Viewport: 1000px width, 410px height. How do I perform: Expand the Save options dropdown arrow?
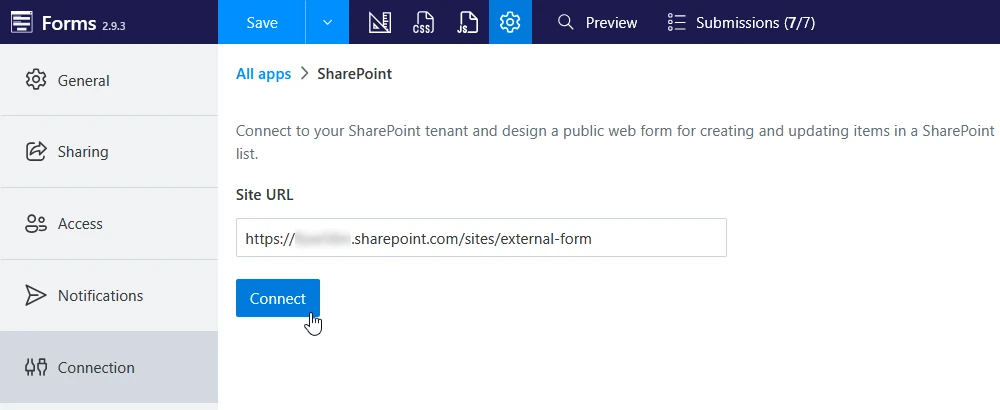[327, 22]
